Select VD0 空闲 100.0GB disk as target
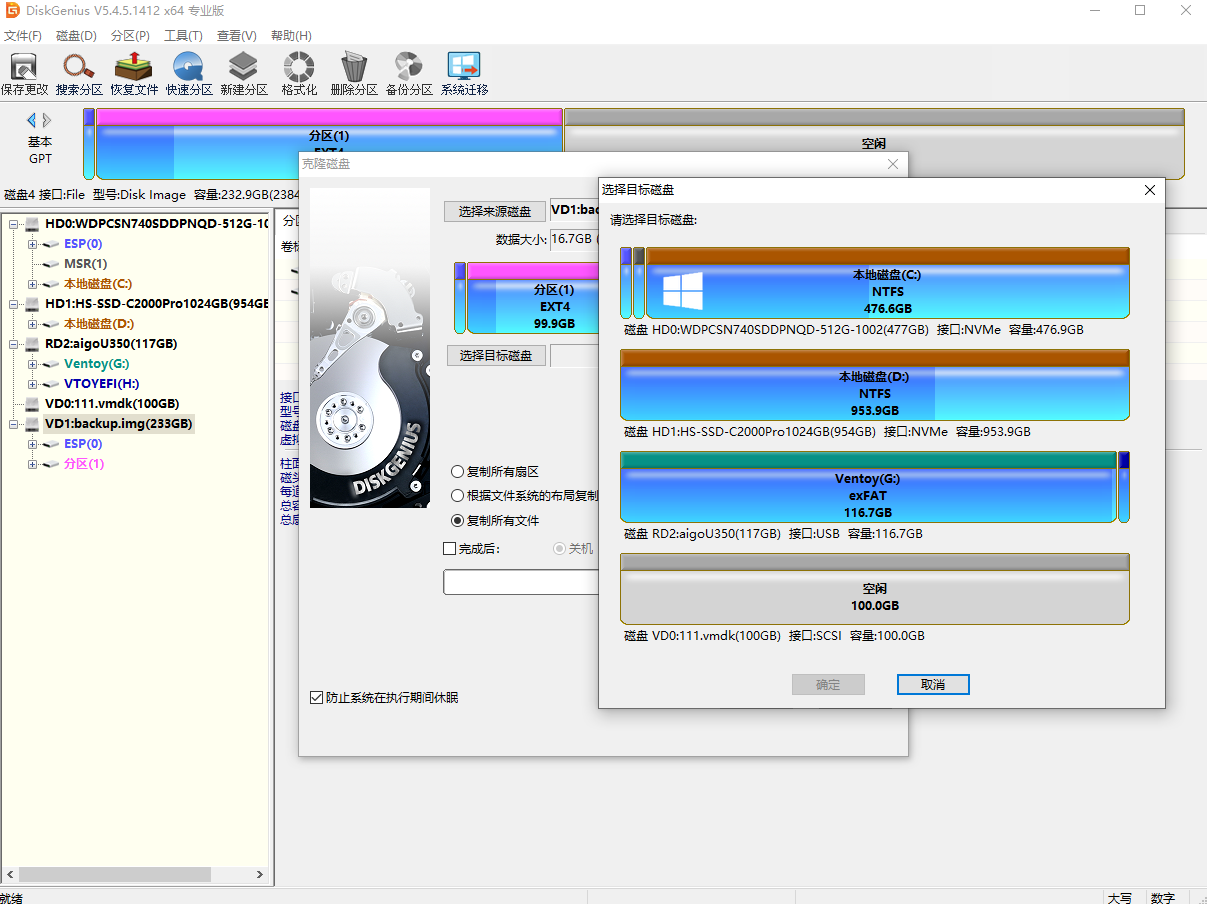The height and width of the screenshot is (904, 1207). tap(875, 589)
